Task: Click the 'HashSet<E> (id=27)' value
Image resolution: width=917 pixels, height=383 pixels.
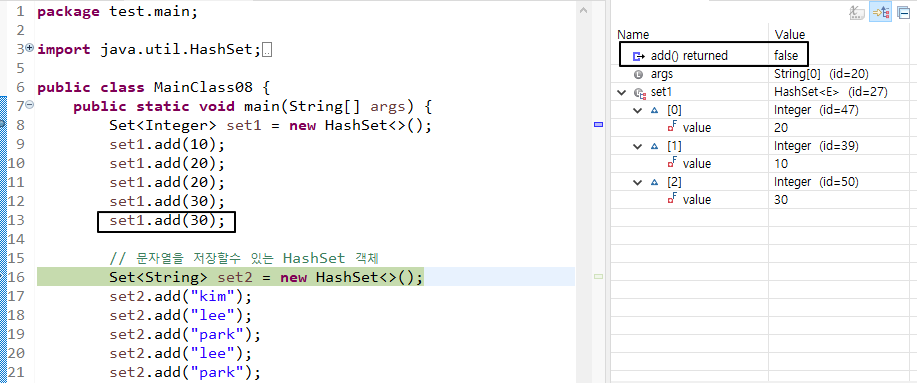Action: pyautogui.click(x=830, y=92)
